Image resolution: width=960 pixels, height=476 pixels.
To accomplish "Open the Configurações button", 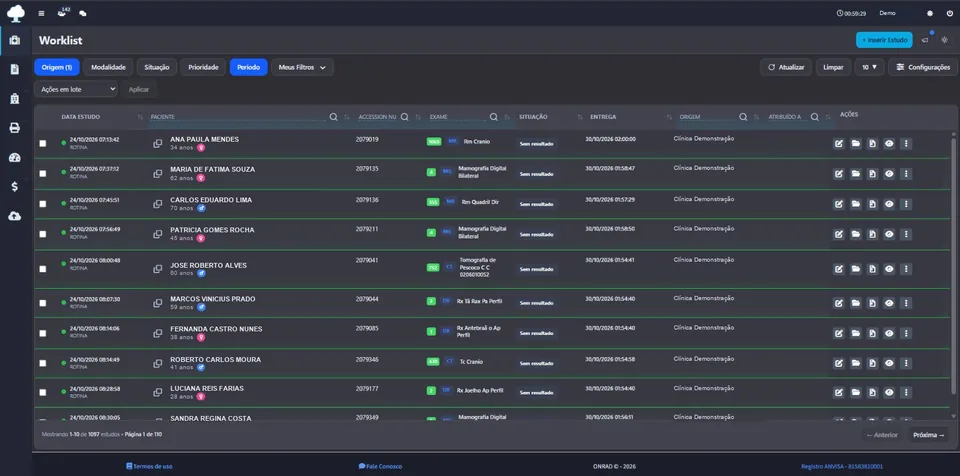I will click(x=923, y=67).
